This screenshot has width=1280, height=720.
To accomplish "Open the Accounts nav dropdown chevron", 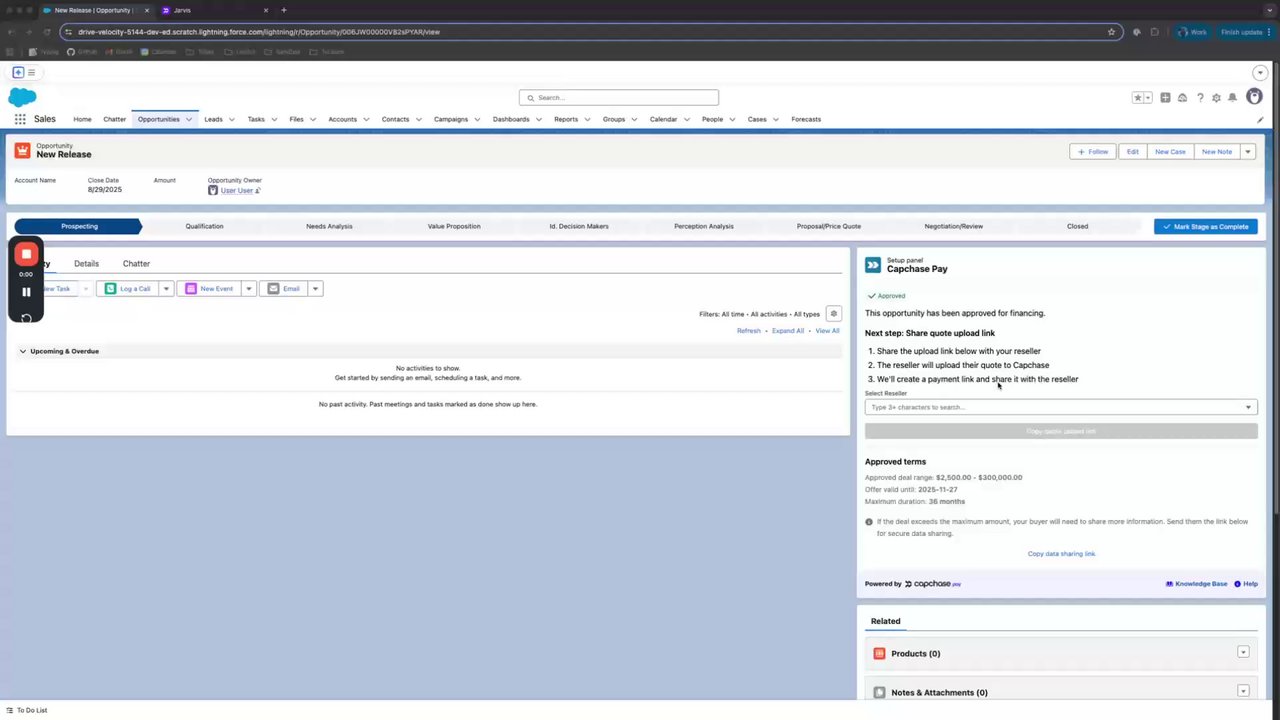I will tap(366, 120).
